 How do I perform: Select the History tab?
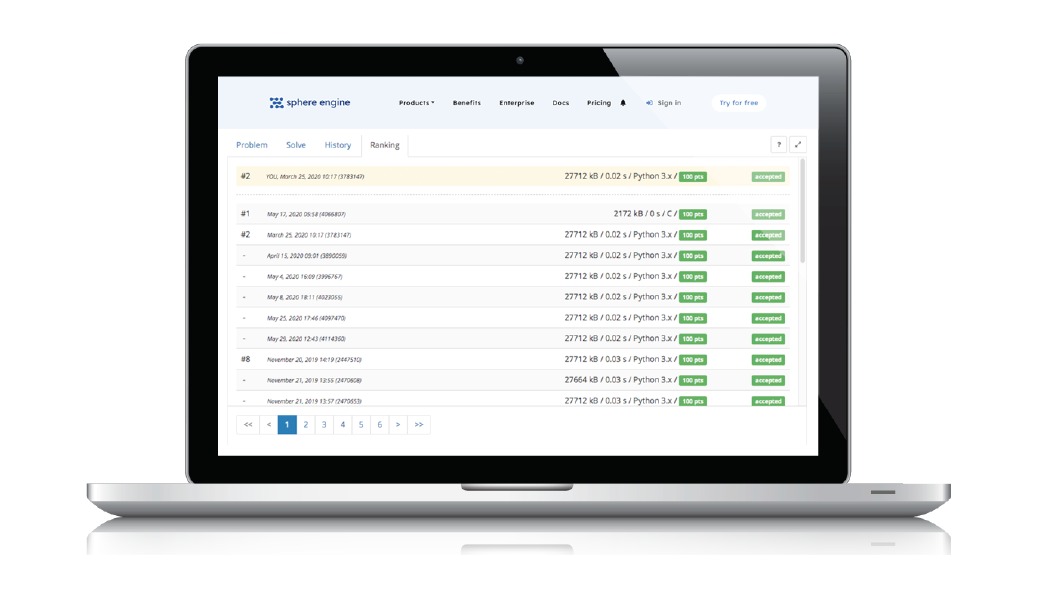[338, 145]
